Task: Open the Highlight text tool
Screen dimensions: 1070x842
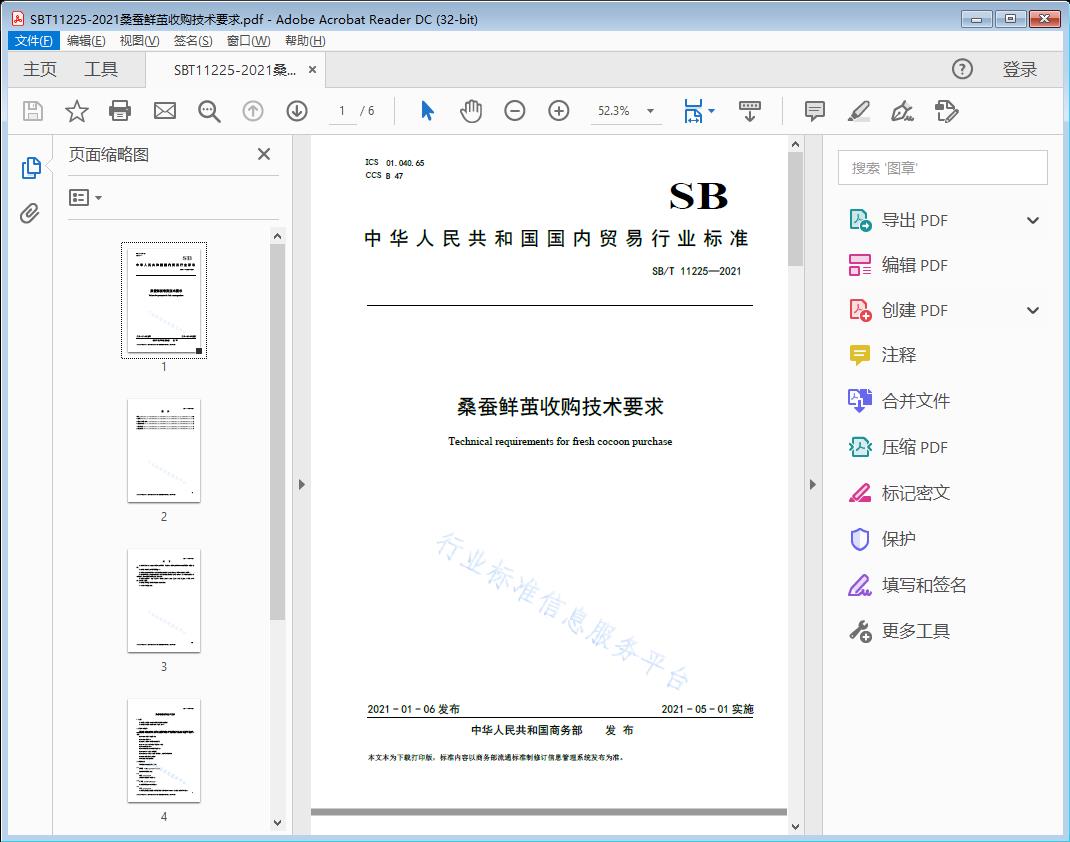Action: click(858, 111)
